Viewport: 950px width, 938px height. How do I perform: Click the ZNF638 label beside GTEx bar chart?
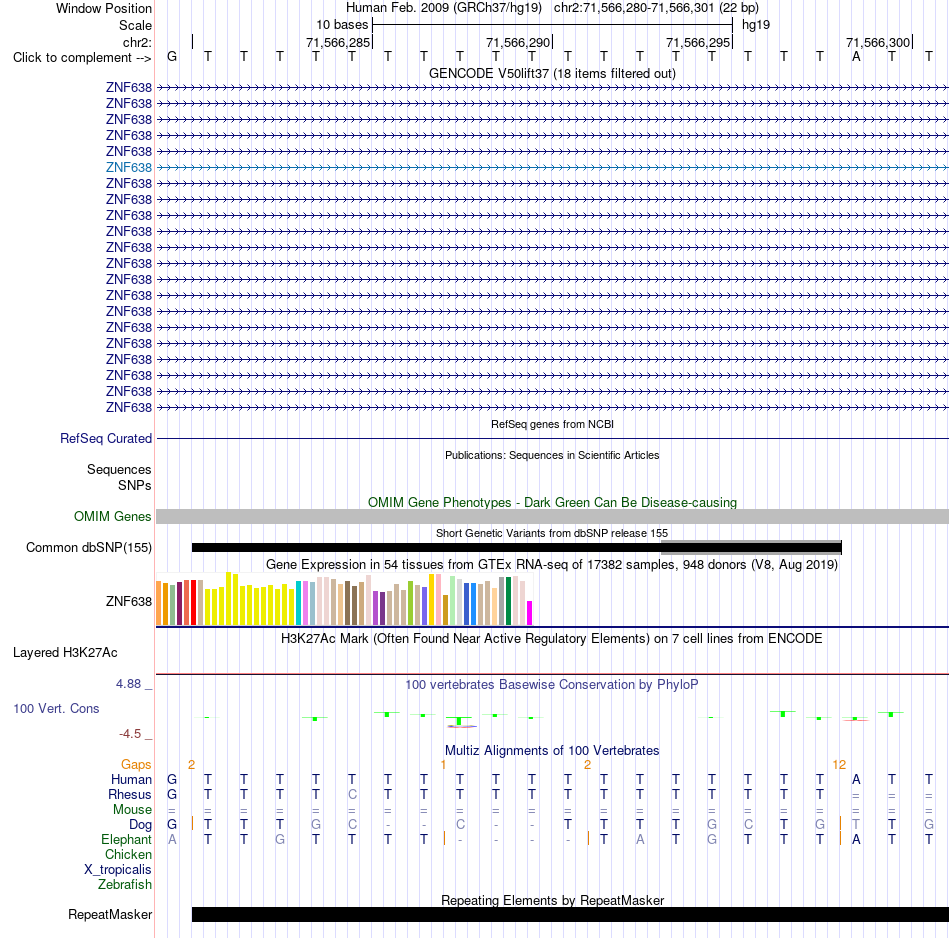pos(128,601)
